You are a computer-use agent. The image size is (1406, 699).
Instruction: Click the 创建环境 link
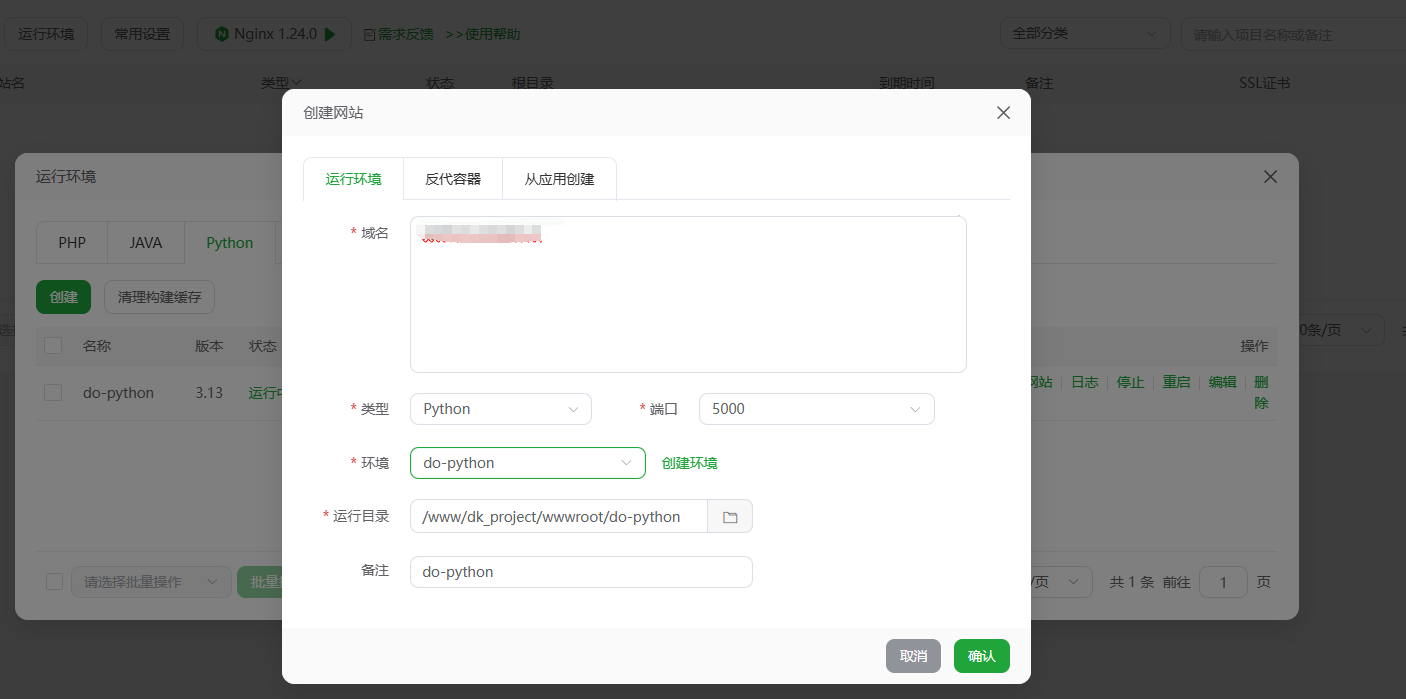tap(689, 463)
